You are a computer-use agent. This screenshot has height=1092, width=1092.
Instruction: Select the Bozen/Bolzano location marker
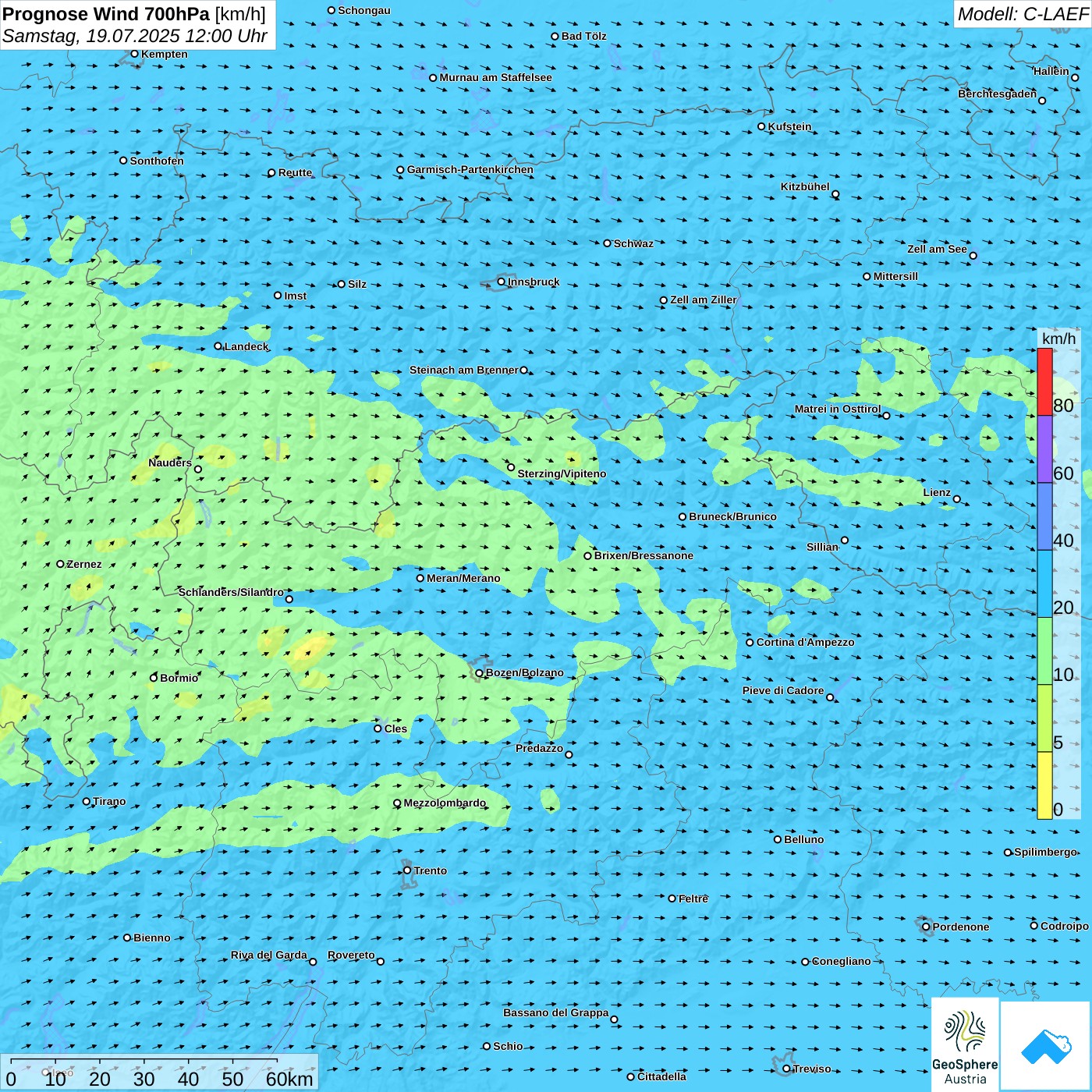coord(480,673)
